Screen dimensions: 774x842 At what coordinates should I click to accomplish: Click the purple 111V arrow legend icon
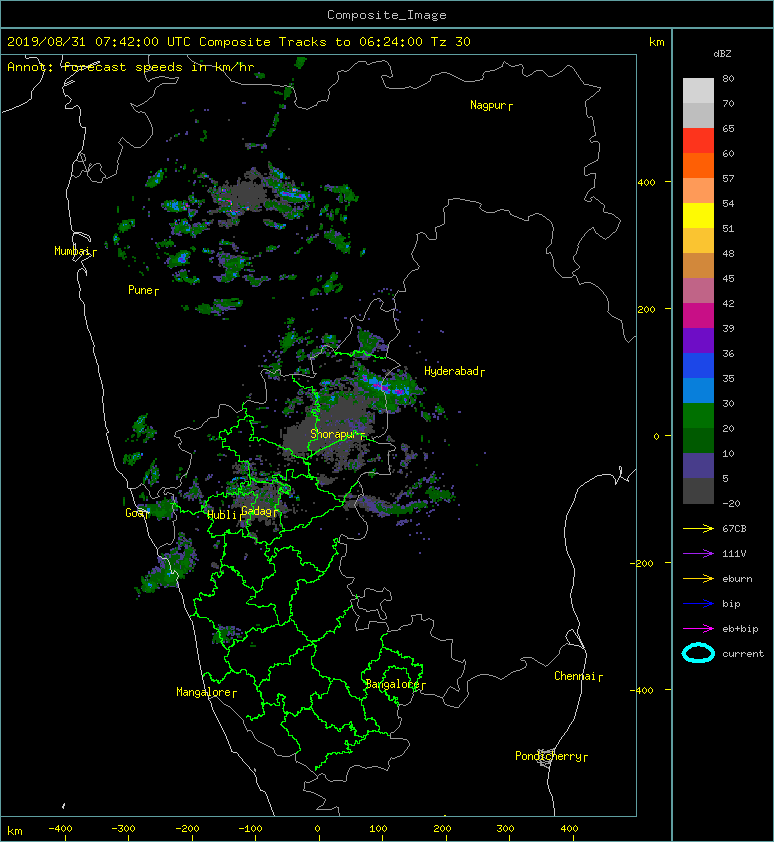point(698,554)
